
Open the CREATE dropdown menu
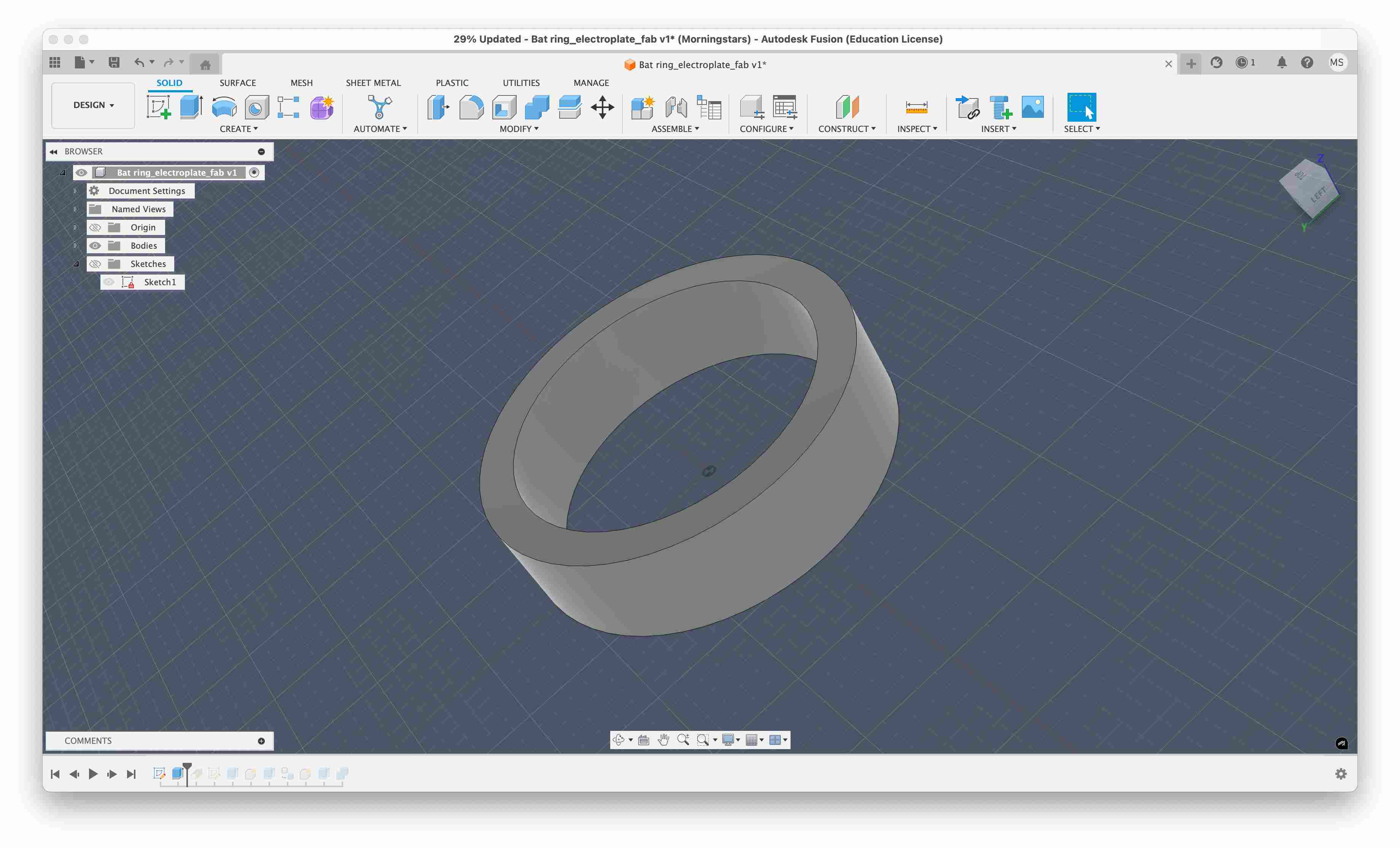click(x=239, y=129)
